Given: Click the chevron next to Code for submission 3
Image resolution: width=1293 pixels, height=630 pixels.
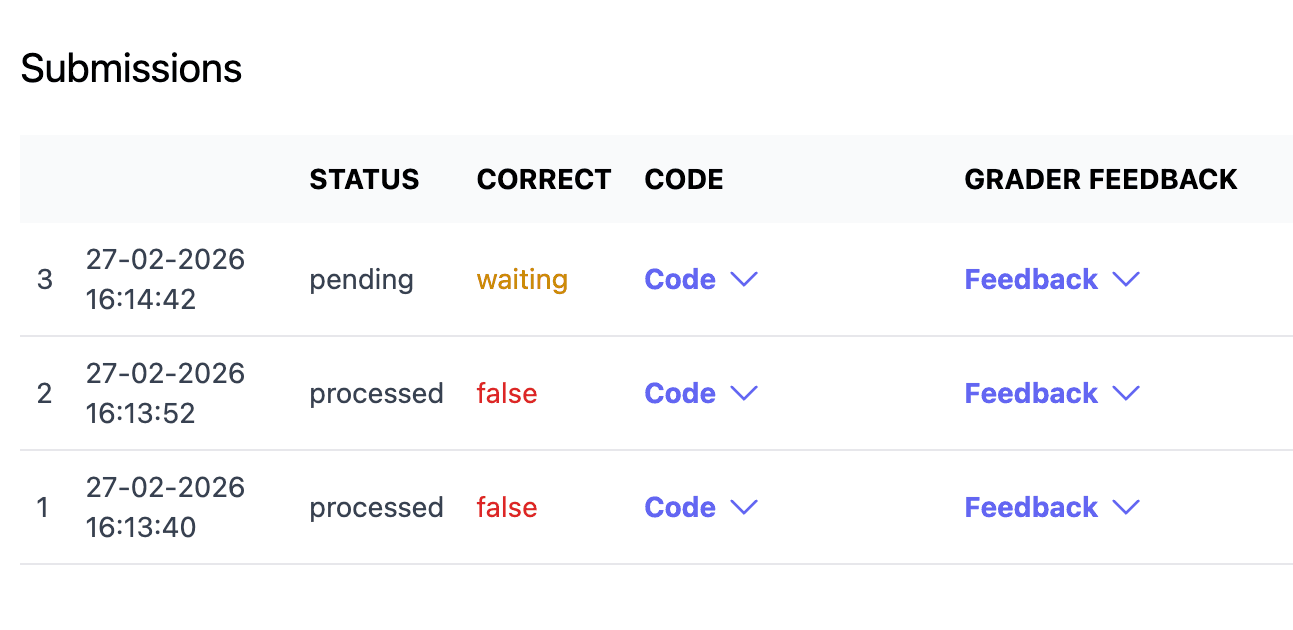Looking at the screenshot, I should pos(744,280).
